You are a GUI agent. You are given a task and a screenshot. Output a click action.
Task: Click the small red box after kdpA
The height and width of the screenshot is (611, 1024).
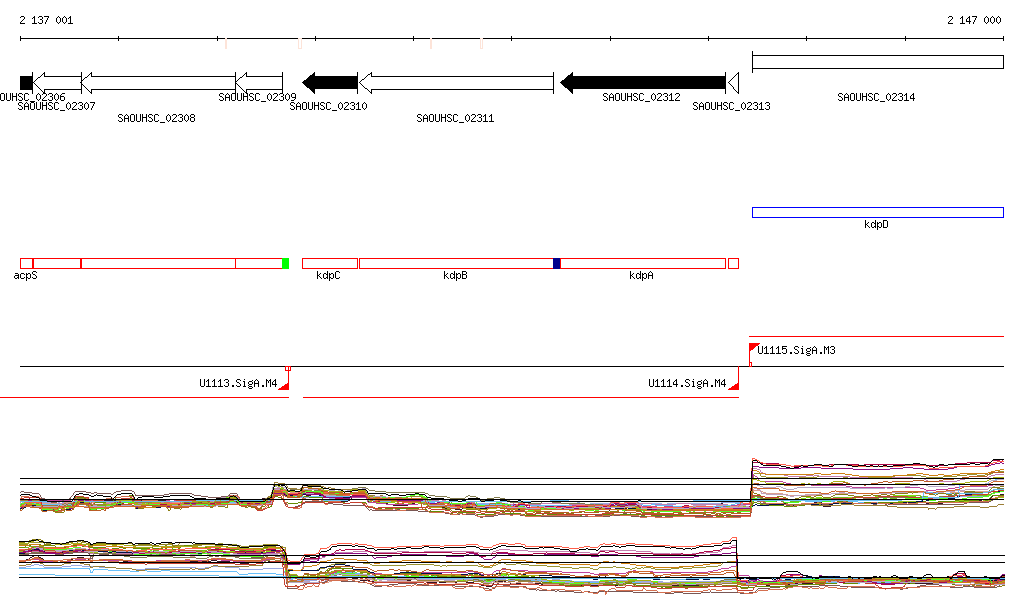point(733,264)
